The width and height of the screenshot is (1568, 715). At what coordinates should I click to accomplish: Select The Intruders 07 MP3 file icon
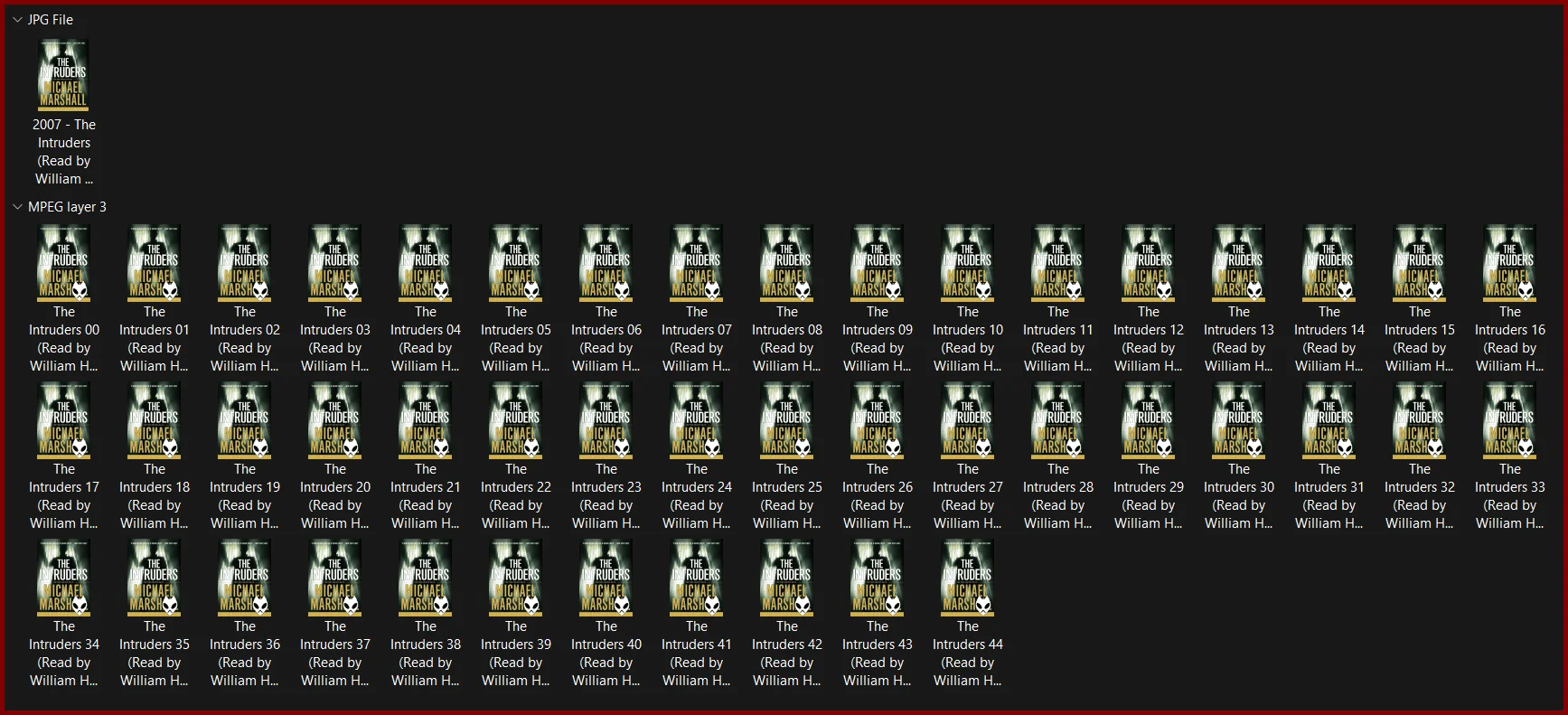pos(697,263)
